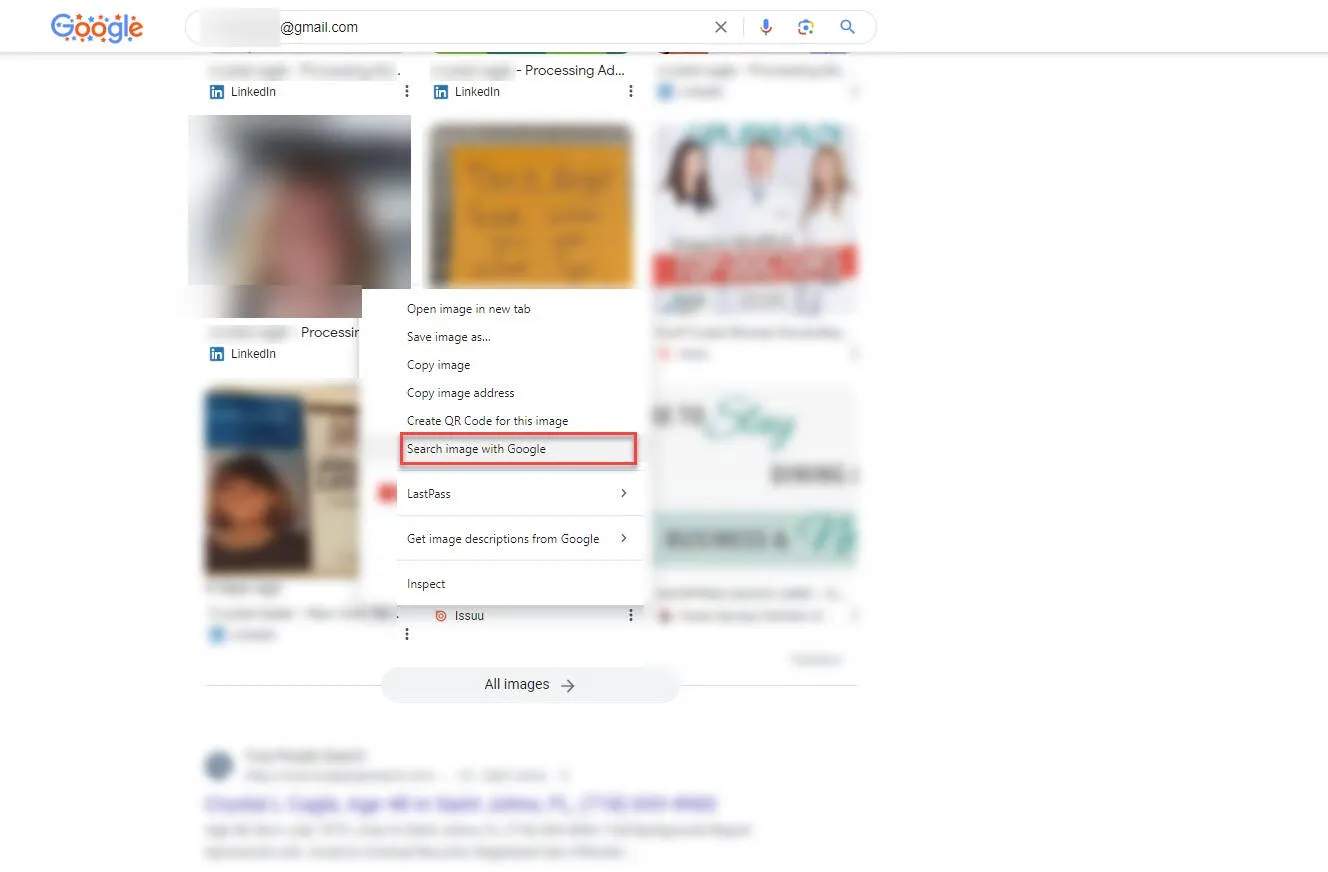Open Google Lens search-by-image icon

[x=806, y=27]
